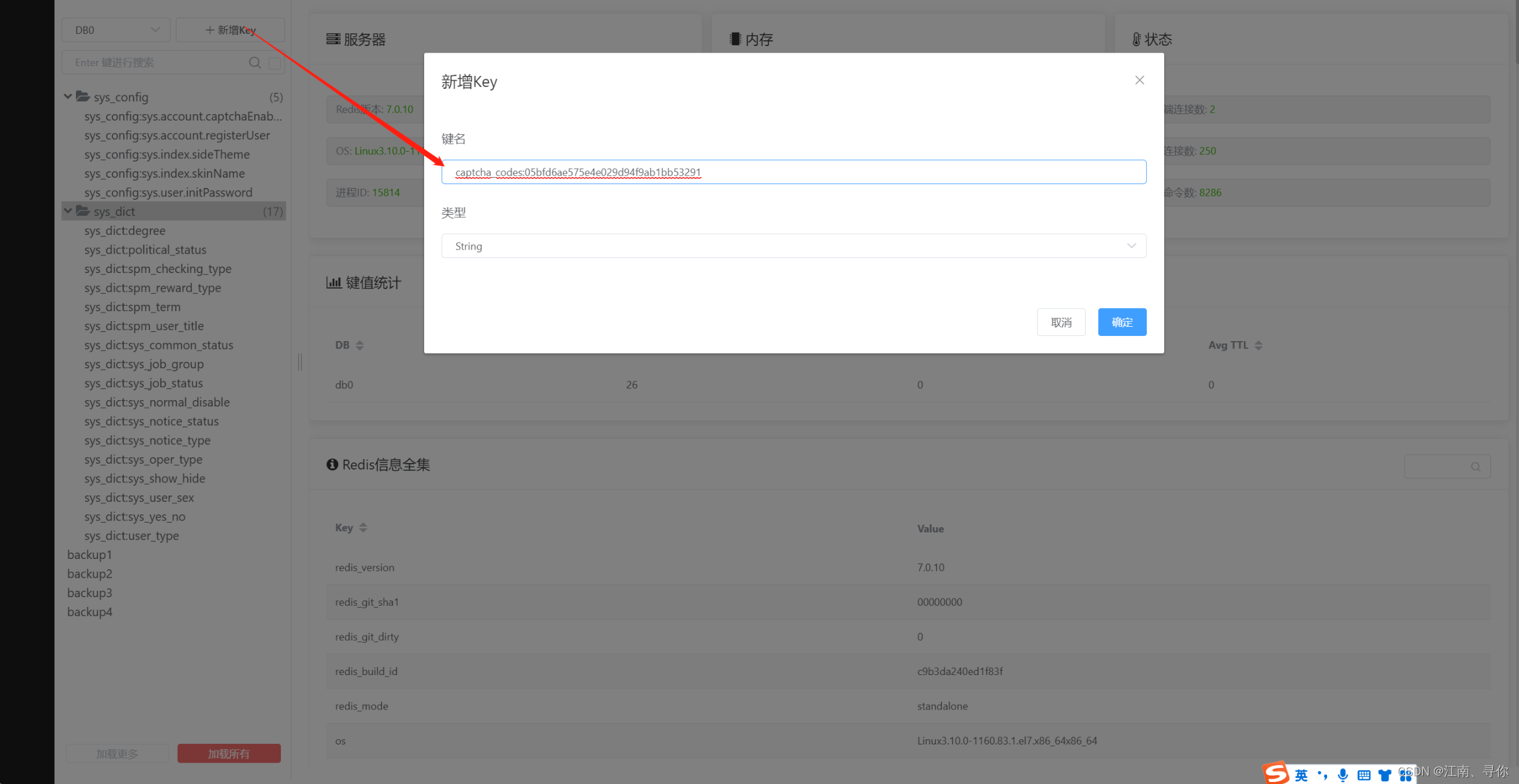Open key sys_dict:sys_notice_type

(x=147, y=440)
